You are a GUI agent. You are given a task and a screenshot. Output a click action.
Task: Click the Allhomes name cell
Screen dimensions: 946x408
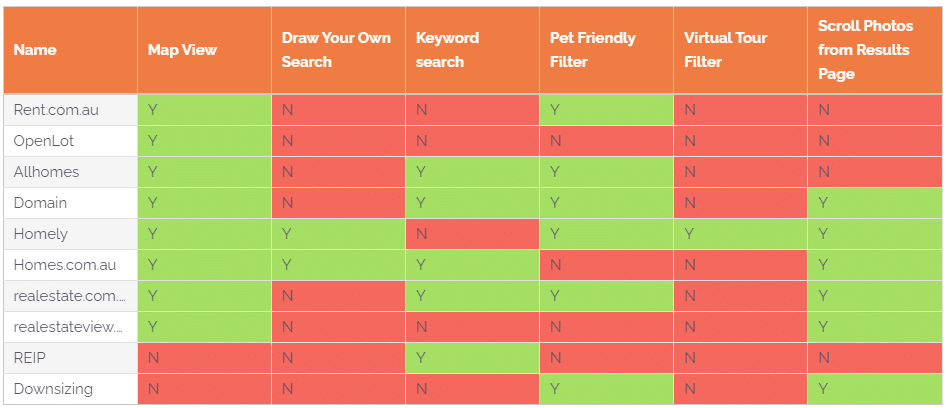(x=71, y=172)
